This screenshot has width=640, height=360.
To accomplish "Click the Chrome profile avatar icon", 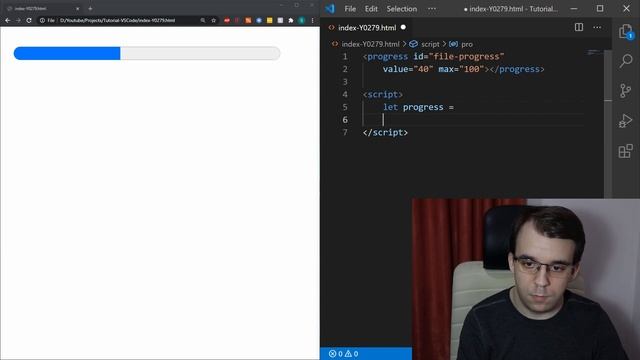I will (x=302, y=20).
